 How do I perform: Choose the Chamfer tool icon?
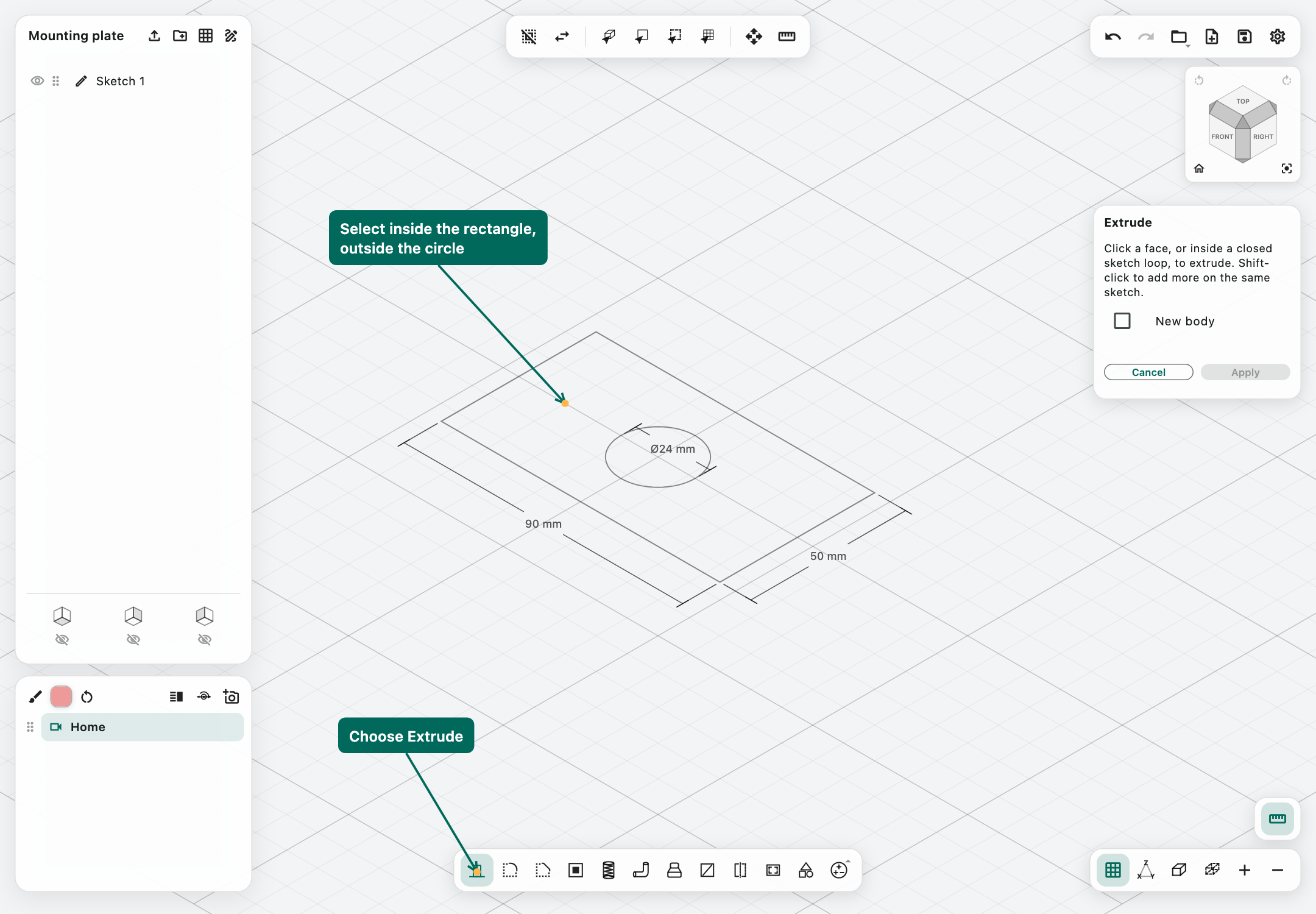tap(543, 870)
